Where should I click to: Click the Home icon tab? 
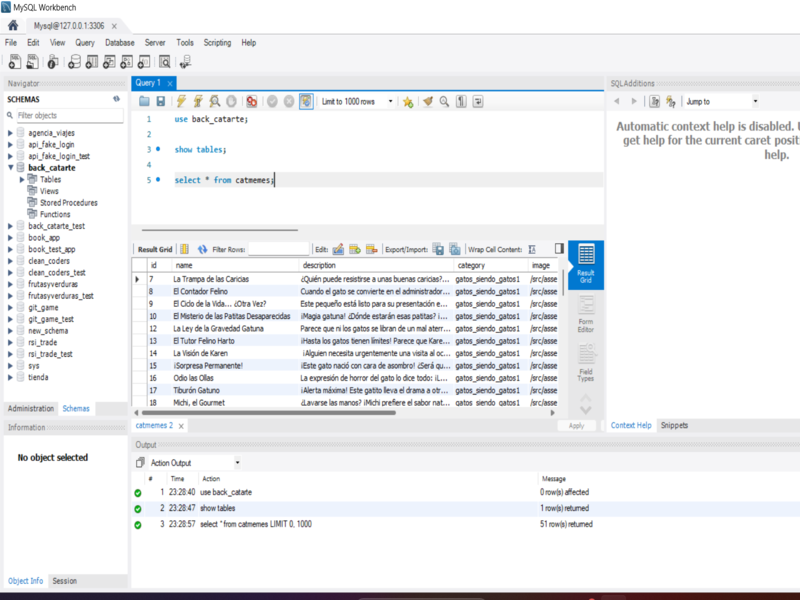coord(13,25)
